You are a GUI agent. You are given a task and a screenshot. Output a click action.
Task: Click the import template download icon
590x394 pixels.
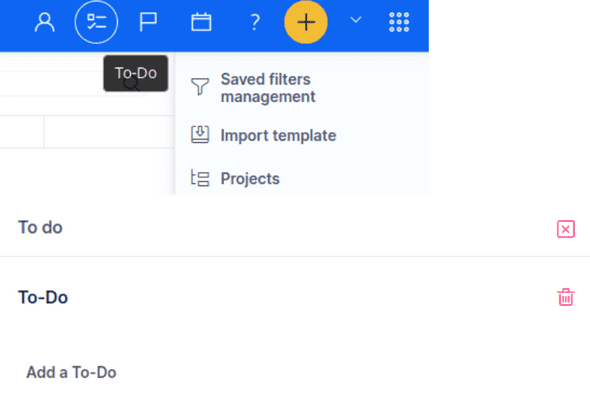pos(200,134)
